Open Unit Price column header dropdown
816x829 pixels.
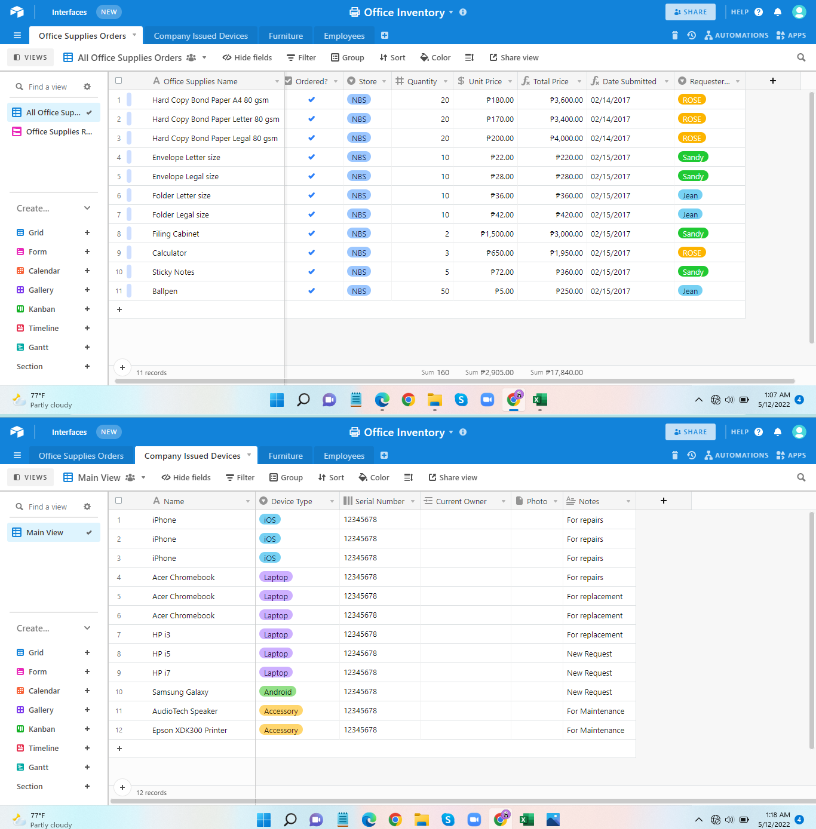[510, 81]
